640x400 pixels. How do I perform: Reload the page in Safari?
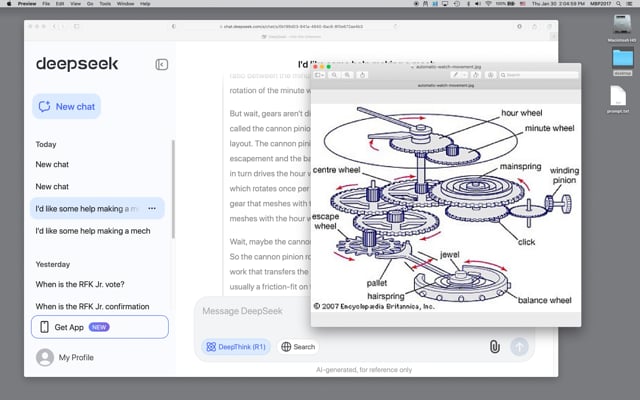[x=395, y=27]
